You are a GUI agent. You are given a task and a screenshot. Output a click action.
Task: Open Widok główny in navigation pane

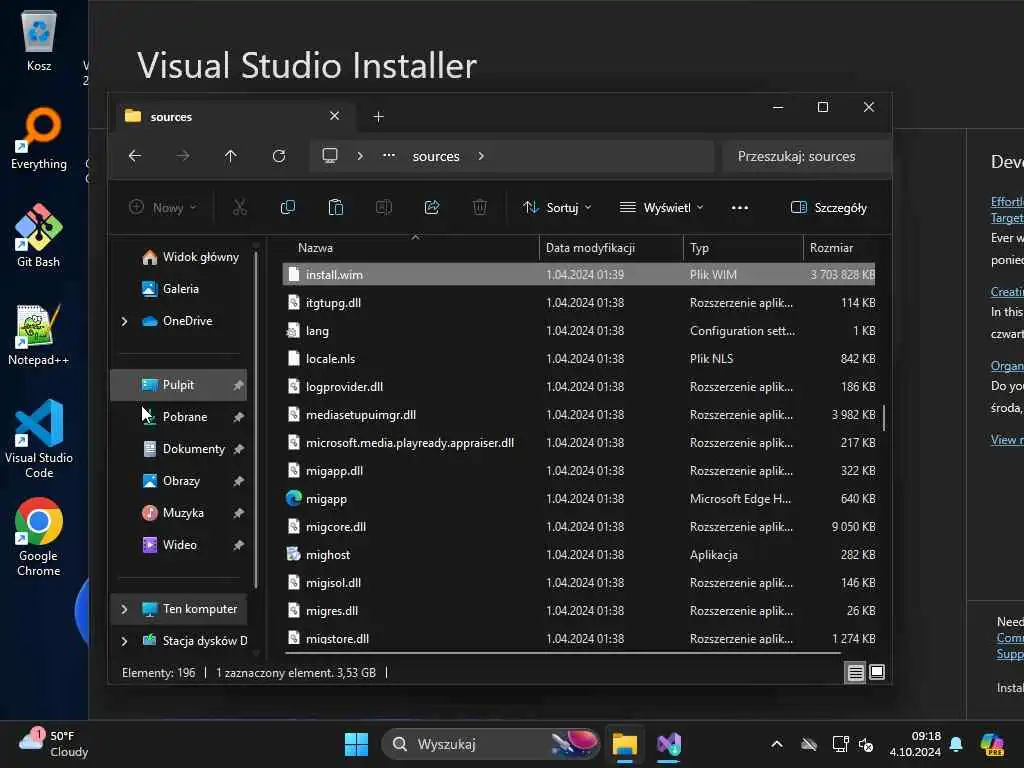click(x=190, y=257)
